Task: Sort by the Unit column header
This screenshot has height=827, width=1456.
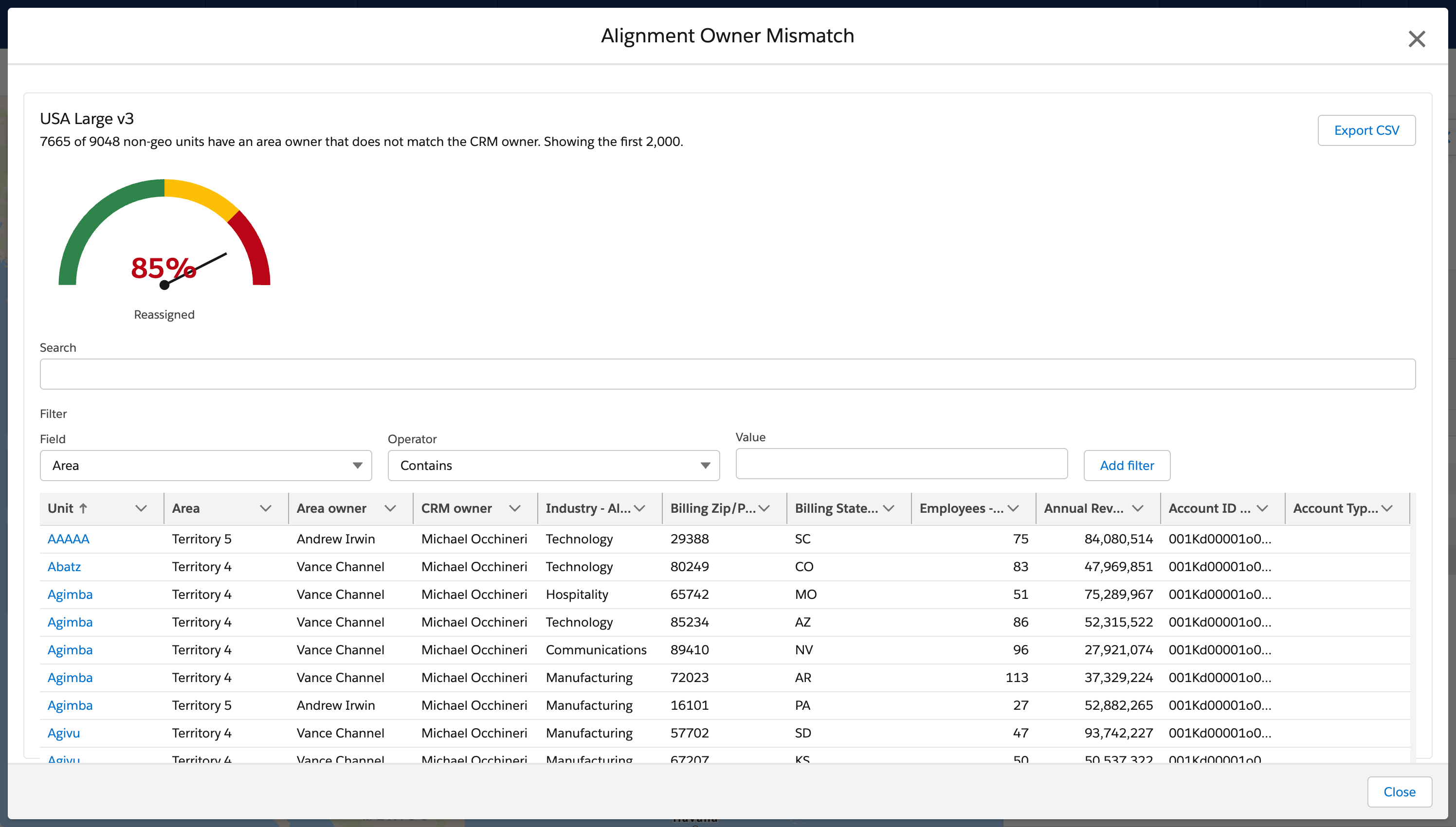Action: 60,508
